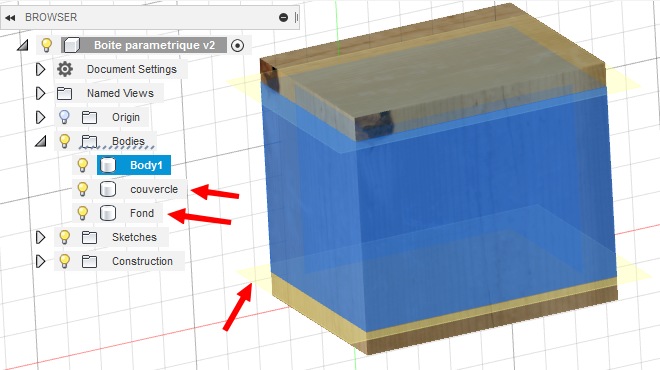Click the component cube icon of root document
This screenshot has width=660, height=370.
(x=72, y=45)
